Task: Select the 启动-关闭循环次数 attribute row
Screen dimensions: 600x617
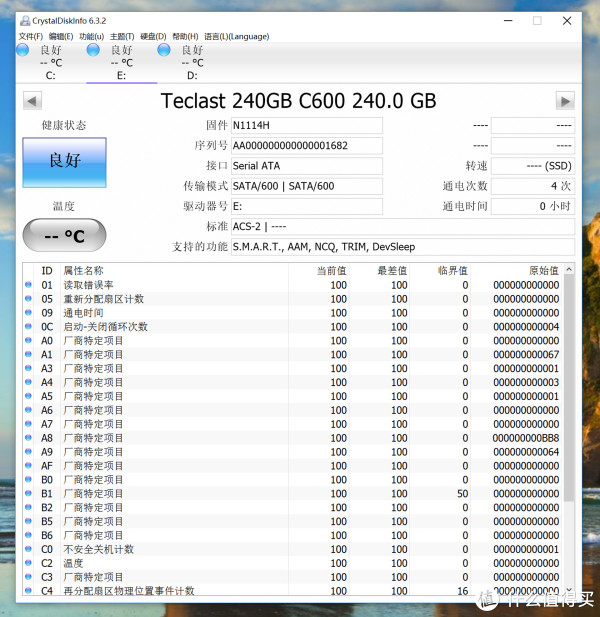Action: 293,327
